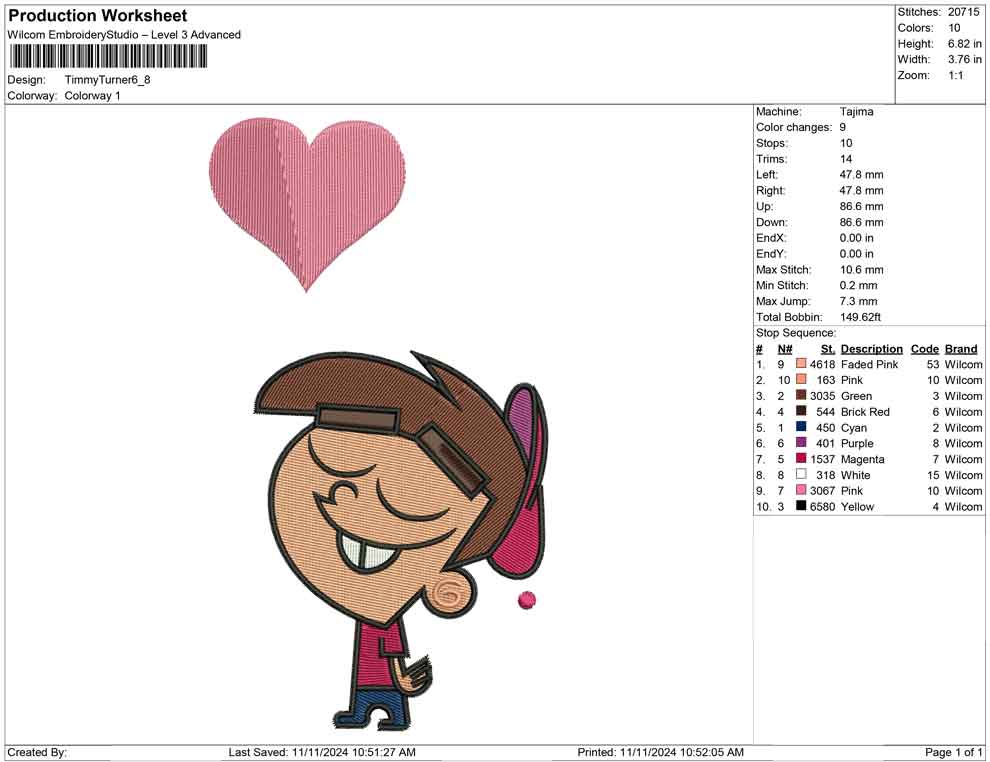This screenshot has height=762, width=990.
Task: Select the TimmyTurner6_8 design name
Action: point(108,80)
